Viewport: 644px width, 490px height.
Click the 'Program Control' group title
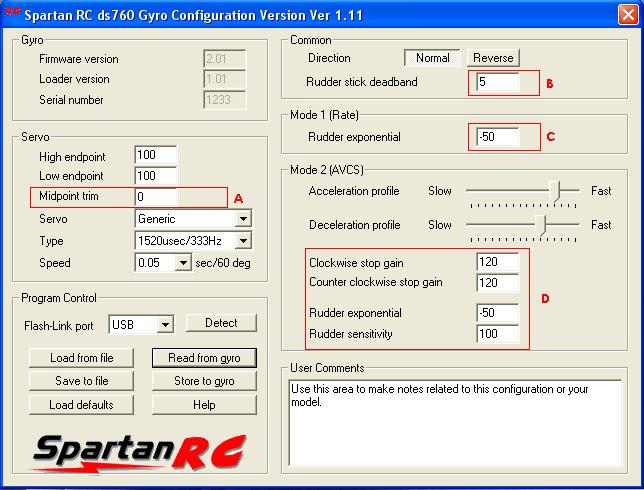(x=59, y=298)
